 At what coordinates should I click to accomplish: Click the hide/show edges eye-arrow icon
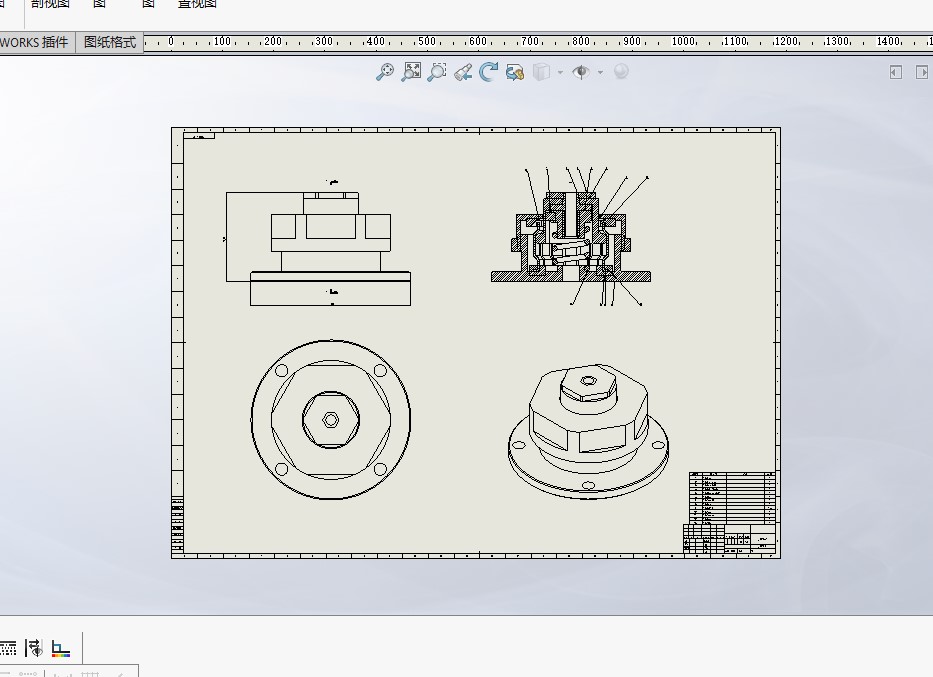(34, 648)
